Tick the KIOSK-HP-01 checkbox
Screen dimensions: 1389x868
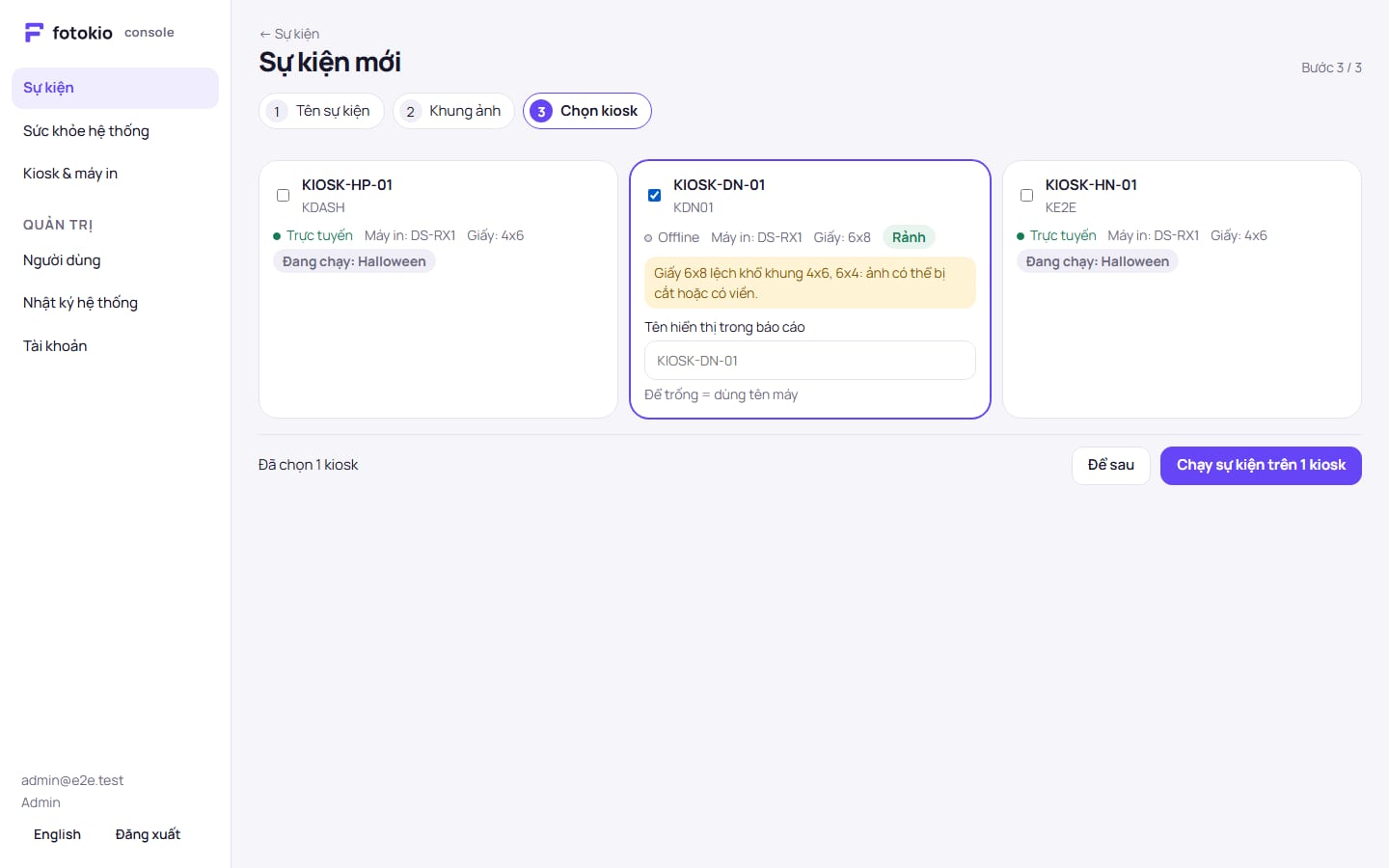(283, 195)
